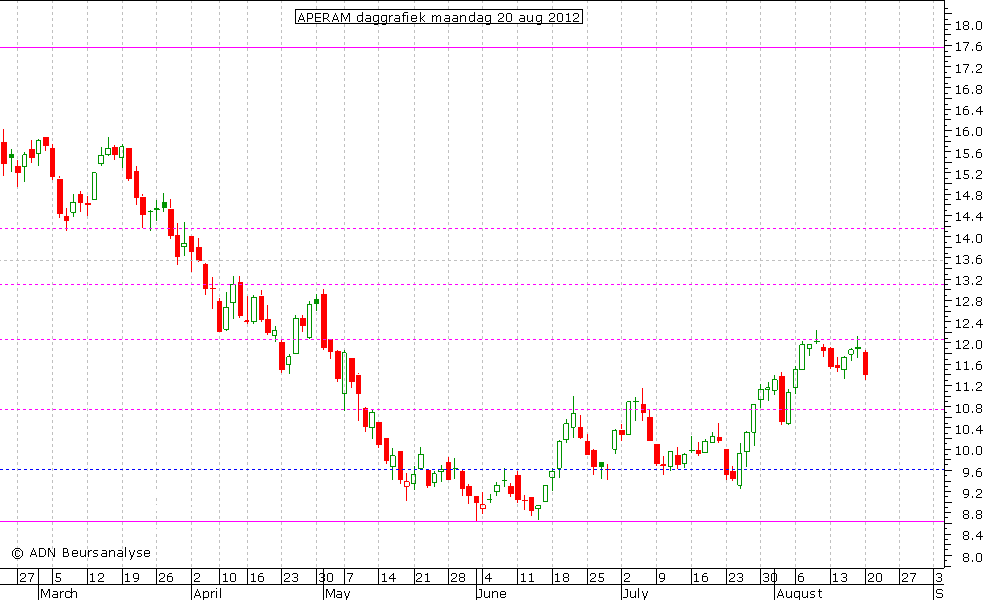The width and height of the screenshot is (985, 600).
Task: Click the price label '10.0'
Action: point(968,451)
